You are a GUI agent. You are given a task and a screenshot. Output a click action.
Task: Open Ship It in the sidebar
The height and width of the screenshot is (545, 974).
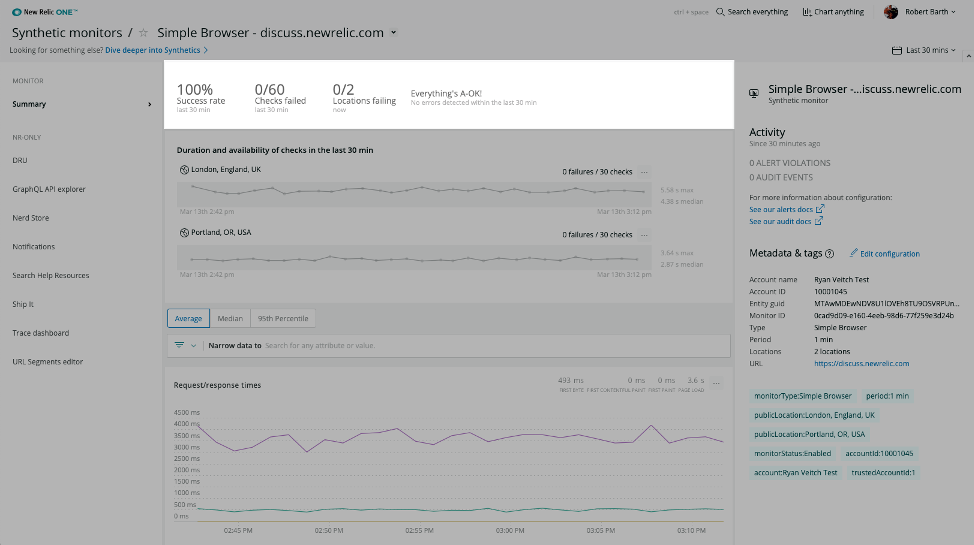(x=23, y=304)
